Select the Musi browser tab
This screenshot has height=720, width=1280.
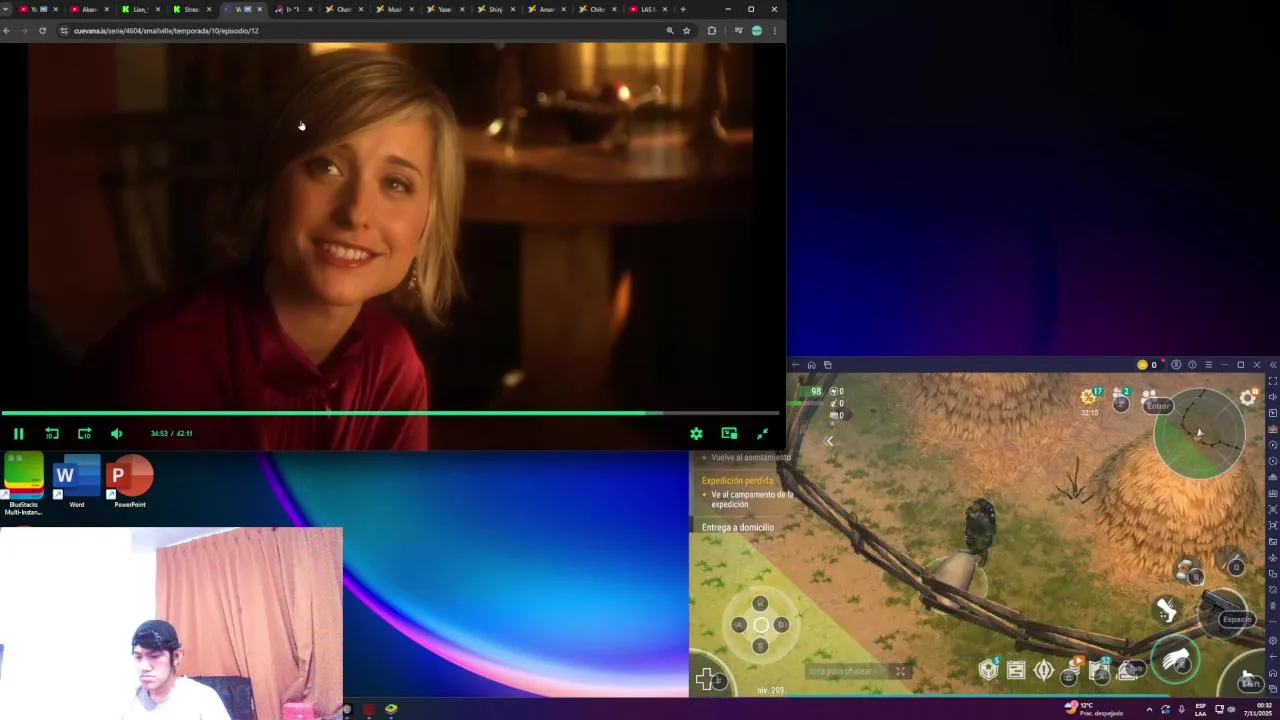[x=394, y=9]
